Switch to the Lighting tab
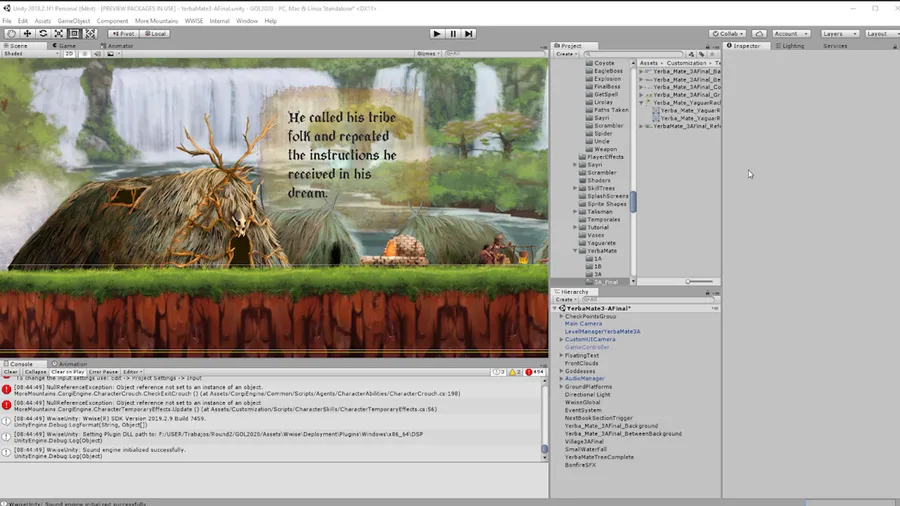Image resolution: width=900 pixels, height=506 pixels. [790, 45]
